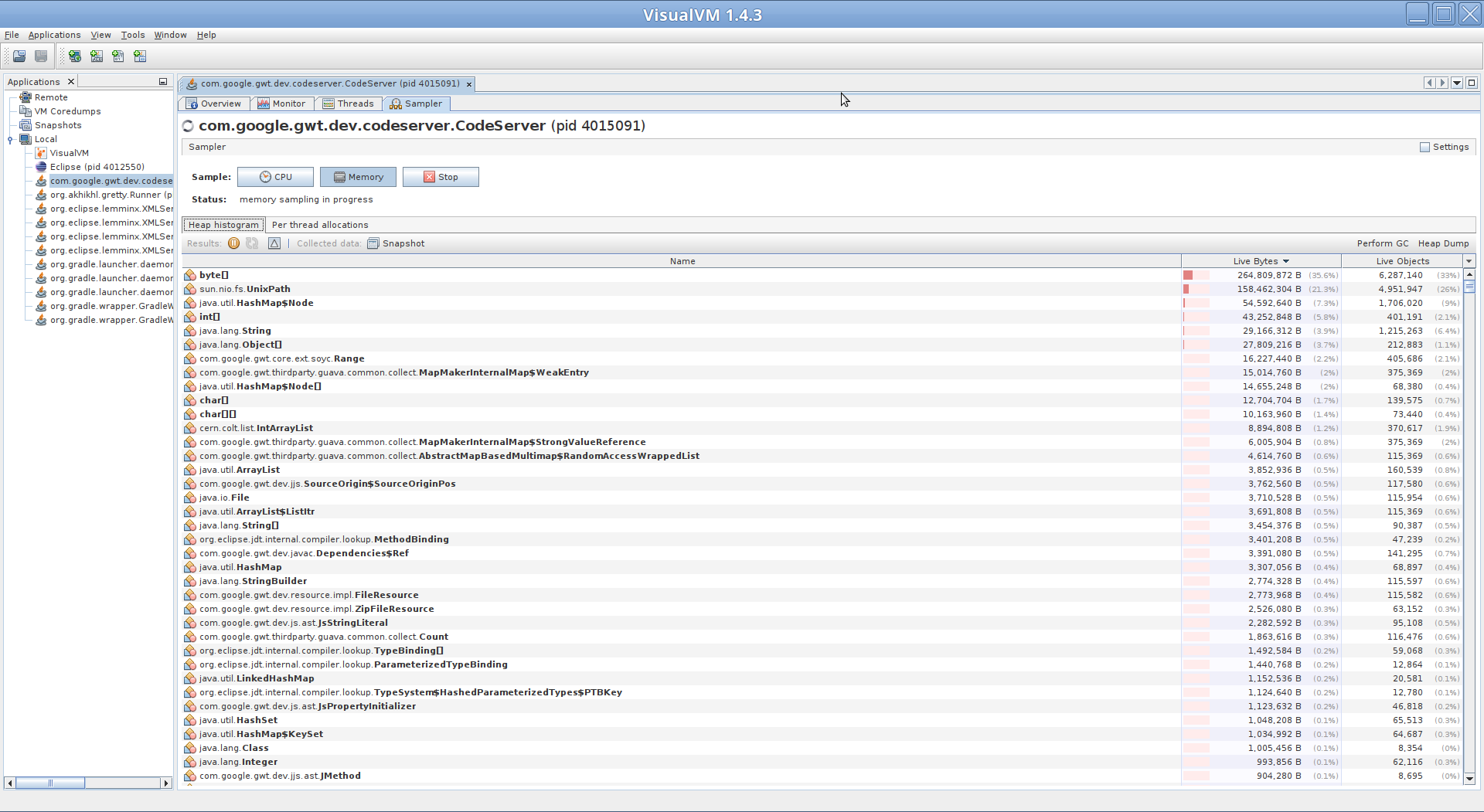Viewport: 1484px width, 812px height.
Task: Click the Add VM Coredump icon
Action: [118, 56]
